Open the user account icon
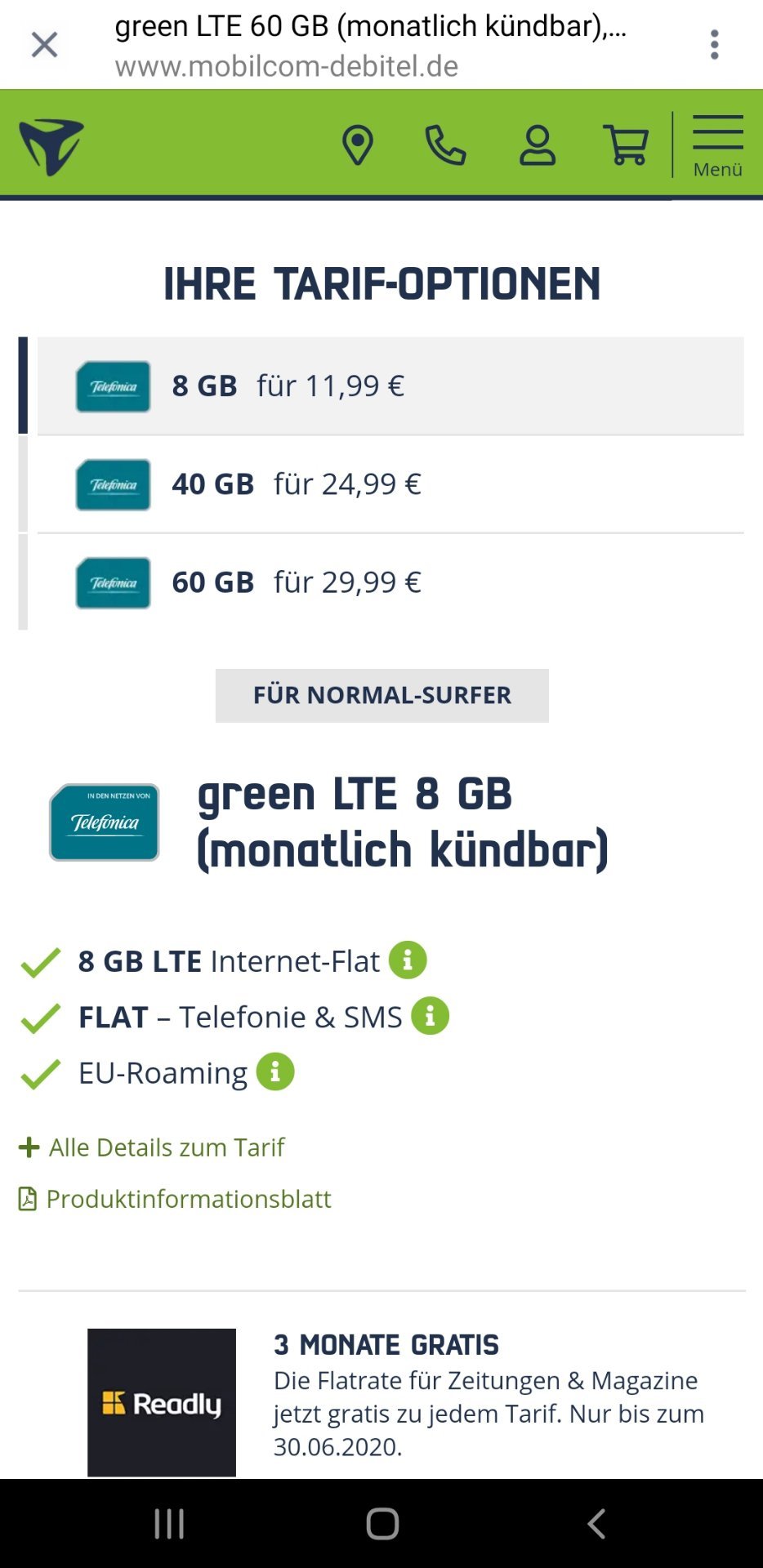The width and height of the screenshot is (763, 1568). click(x=538, y=145)
